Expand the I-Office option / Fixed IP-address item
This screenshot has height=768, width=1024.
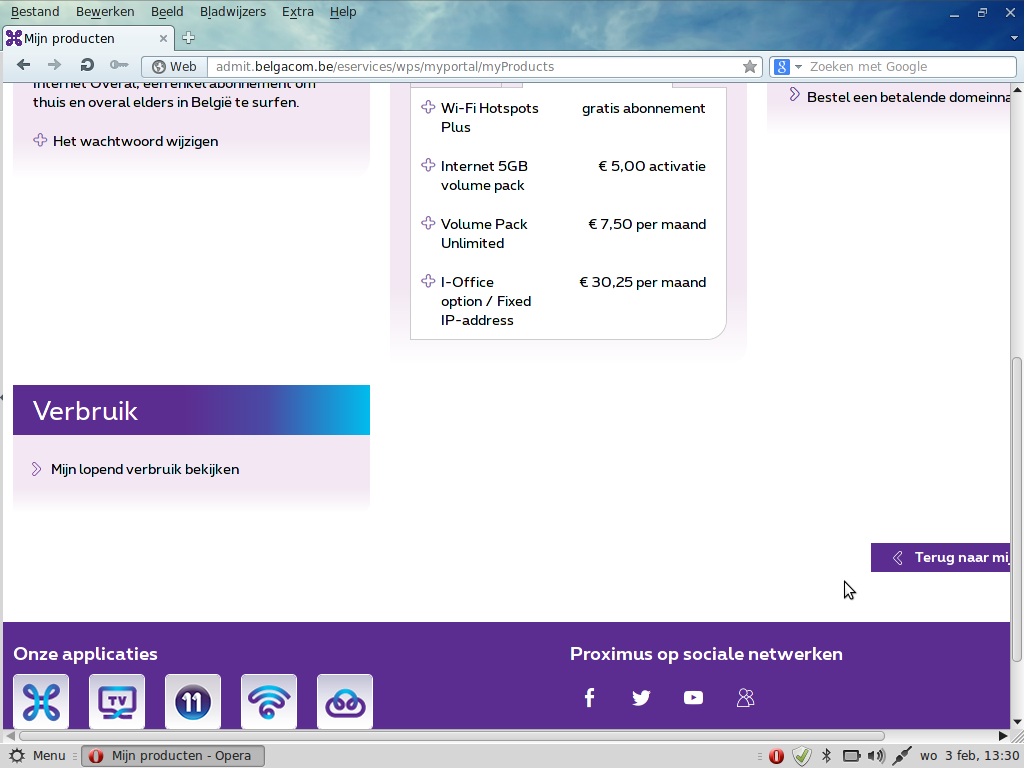pyautogui.click(x=428, y=282)
